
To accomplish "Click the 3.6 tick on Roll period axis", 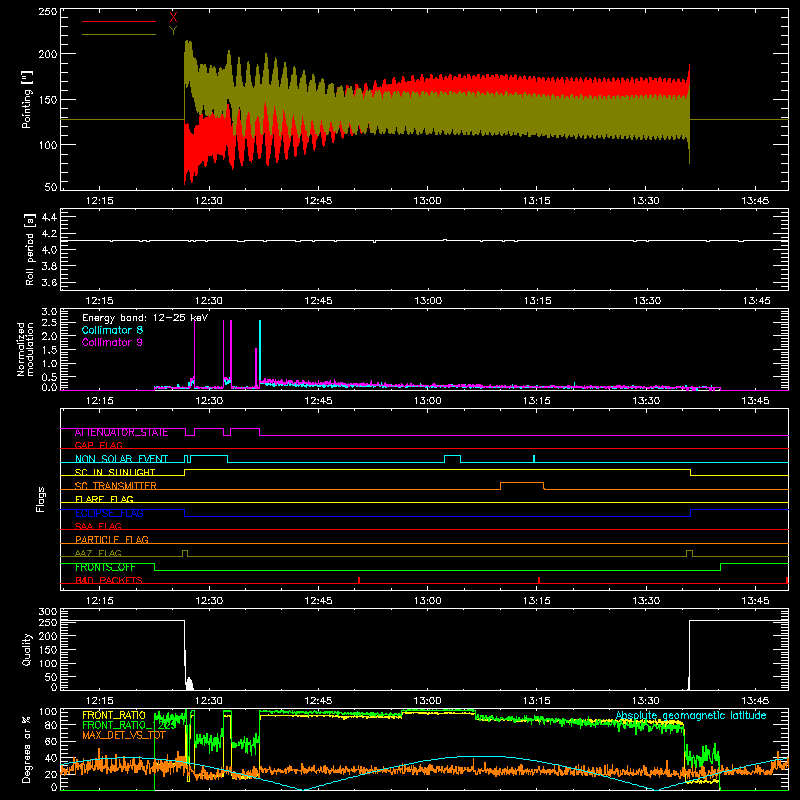I will click(x=49, y=283).
